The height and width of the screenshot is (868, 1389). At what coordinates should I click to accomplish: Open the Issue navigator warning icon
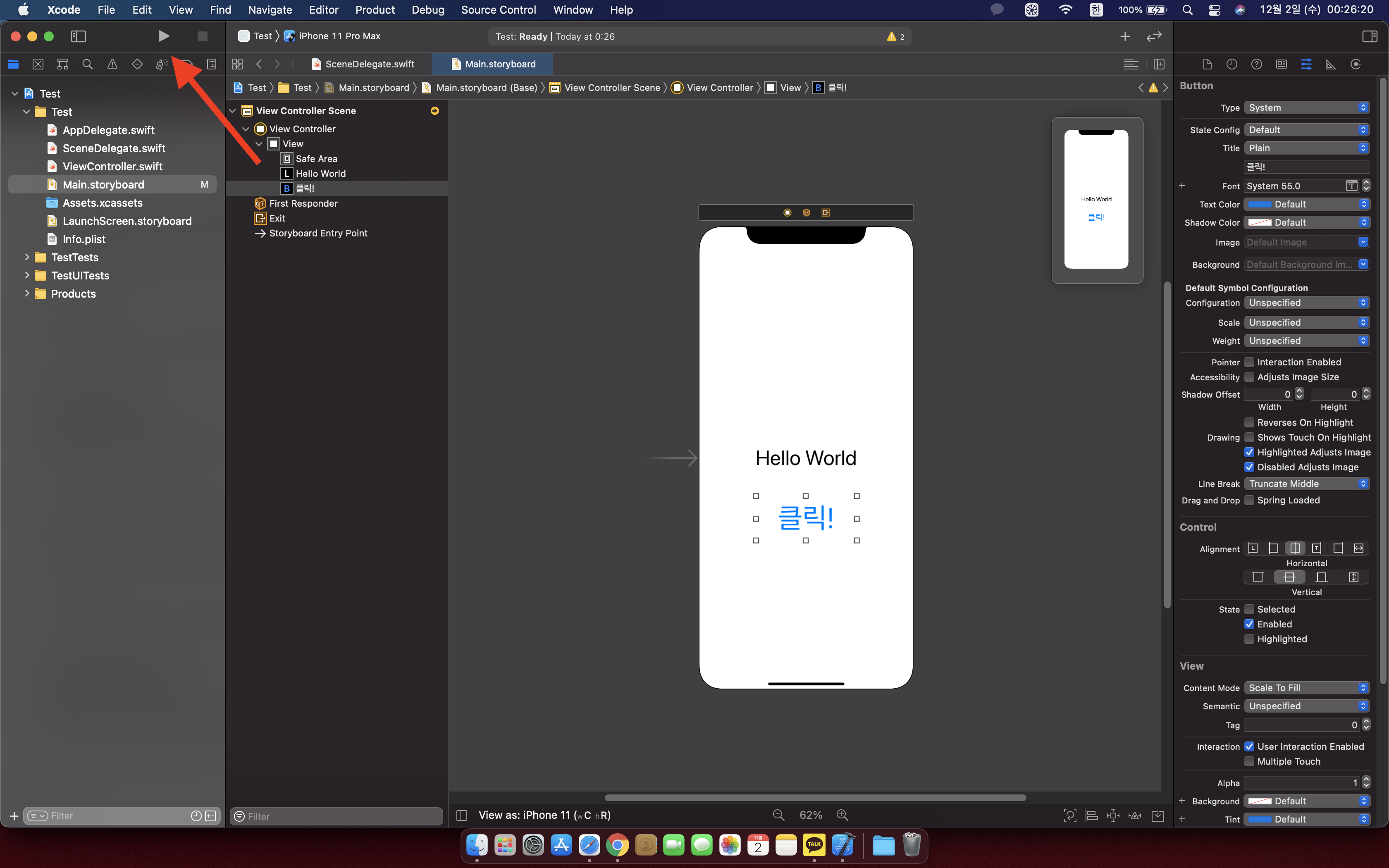112,64
